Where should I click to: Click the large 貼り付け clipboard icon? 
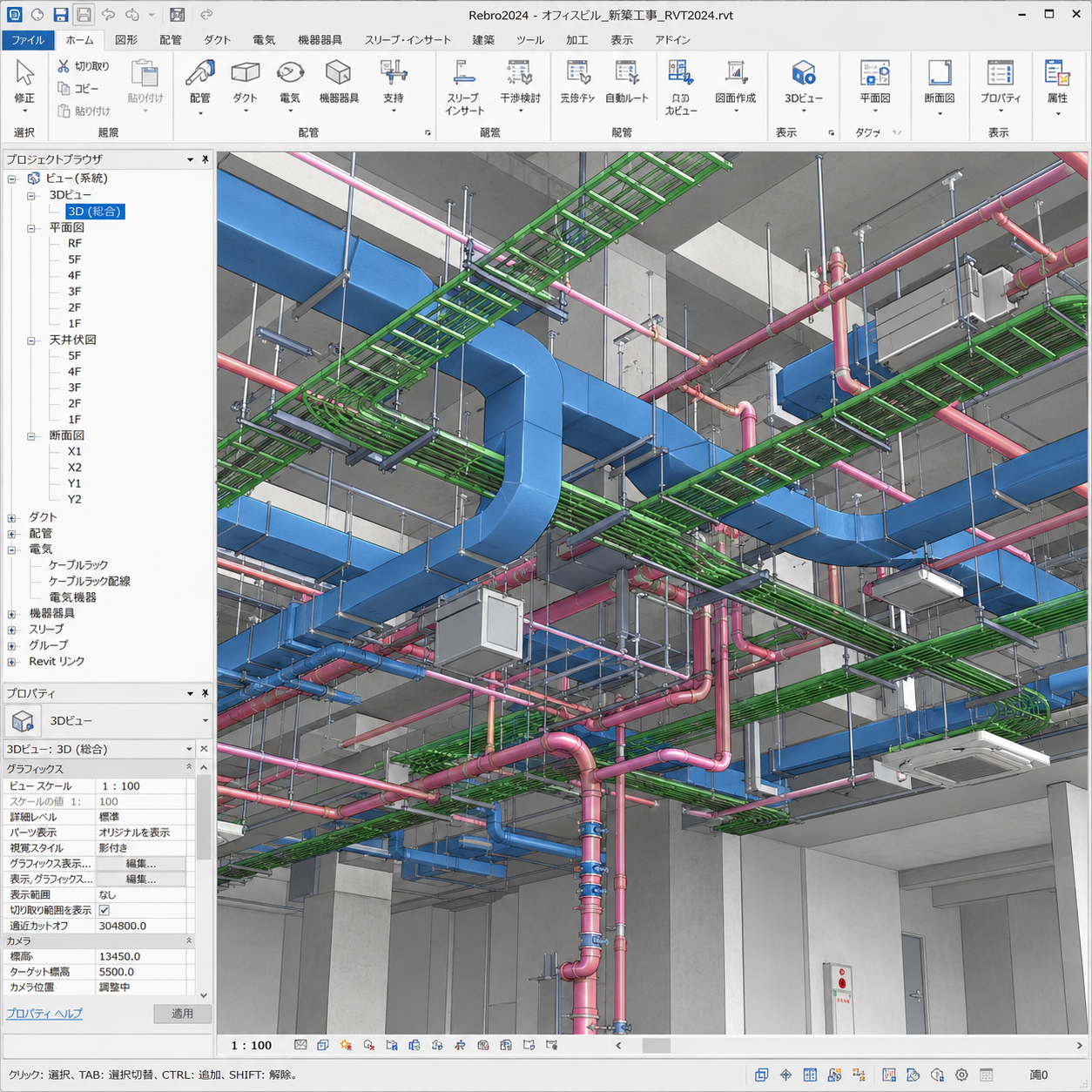145,73
